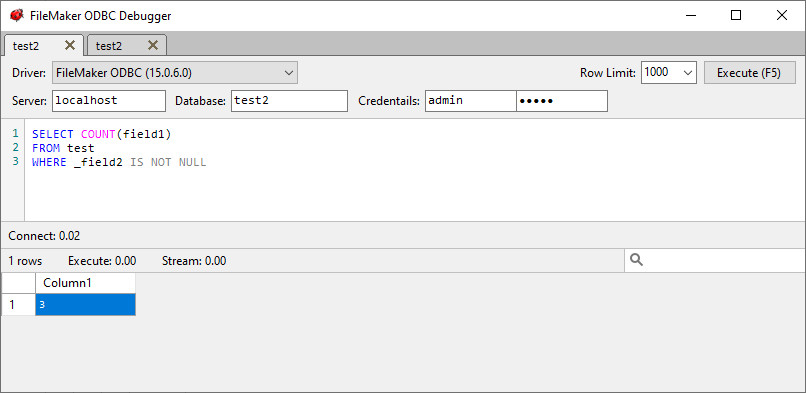Image resolution: width=806 pixels, height=393 pixels.
Task: Close the second test2 tab
Action: pyautogui.click(x=153, y=45)
